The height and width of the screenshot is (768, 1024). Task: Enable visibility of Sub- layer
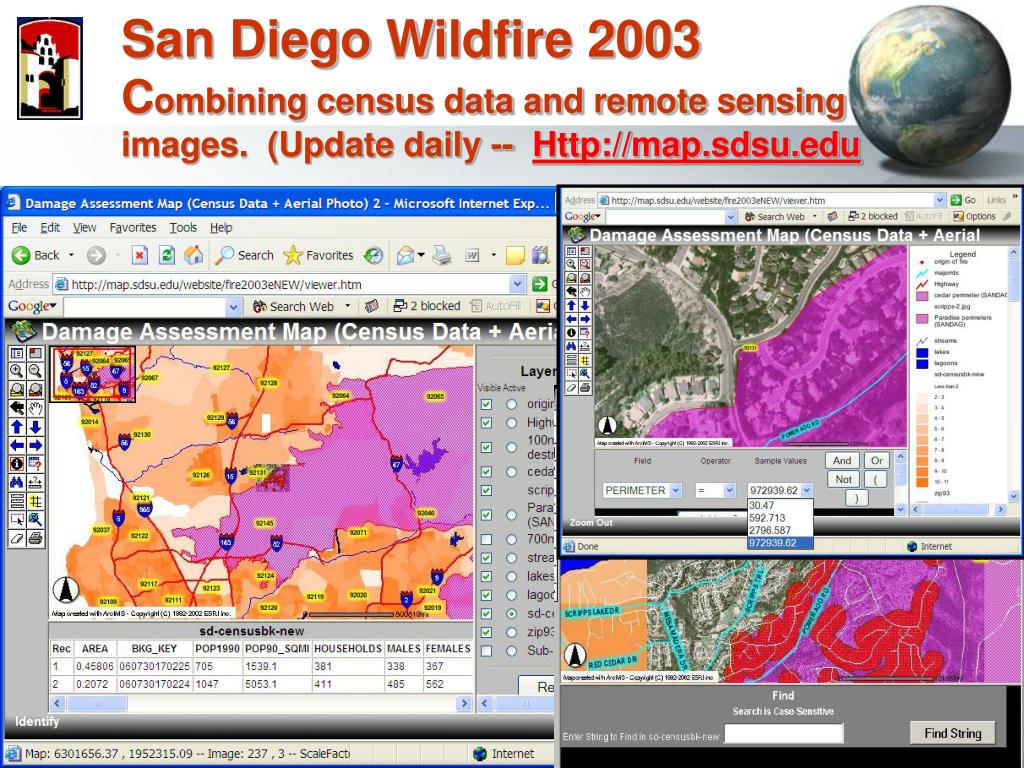(487, 650)
